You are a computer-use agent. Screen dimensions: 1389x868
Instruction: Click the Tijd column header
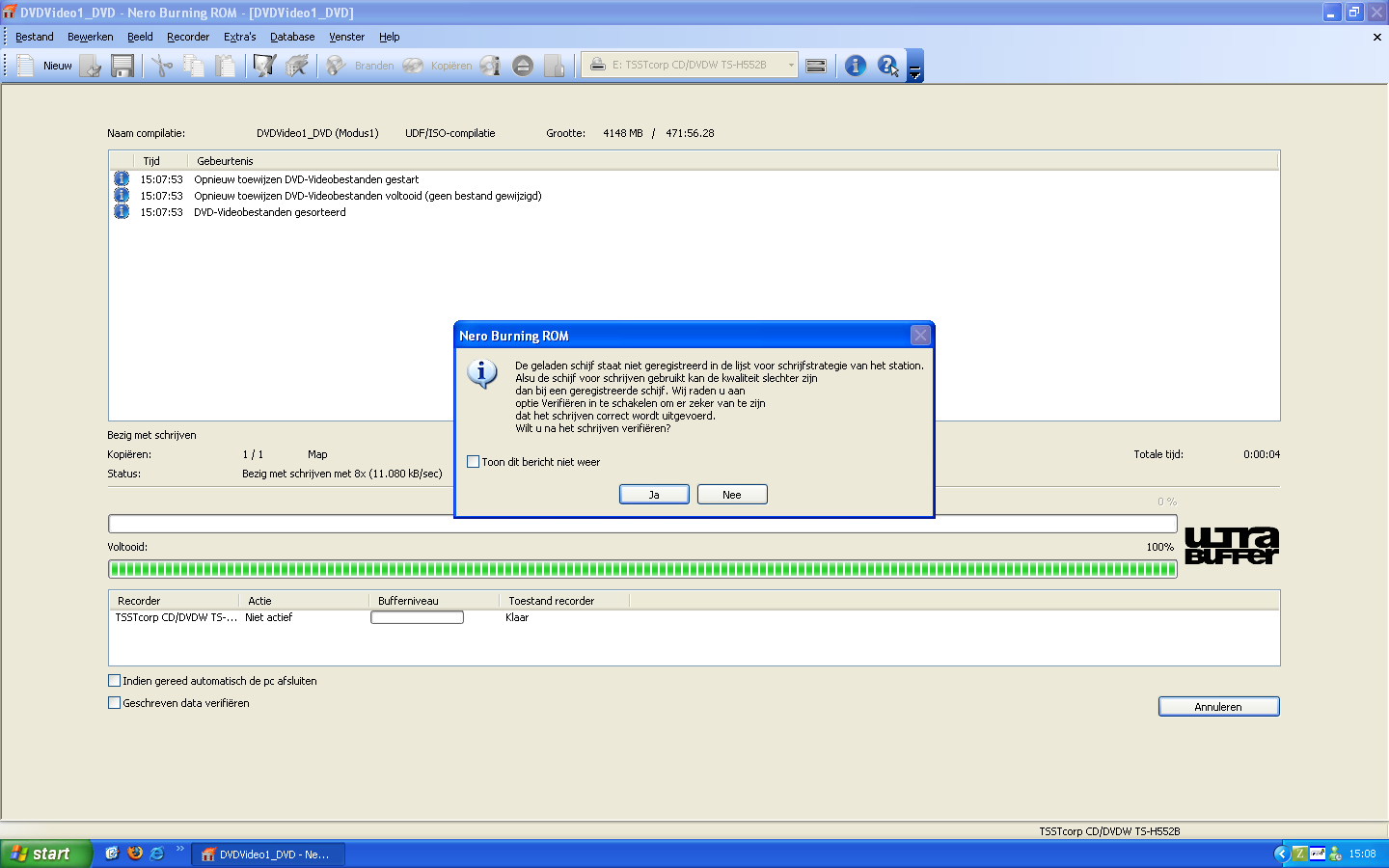point(160,161)
